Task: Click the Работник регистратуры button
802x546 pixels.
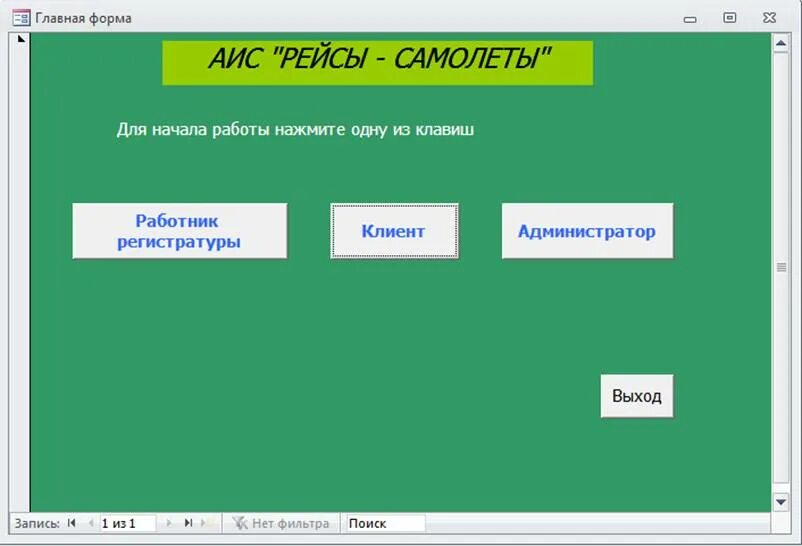Action: (180, 231)
